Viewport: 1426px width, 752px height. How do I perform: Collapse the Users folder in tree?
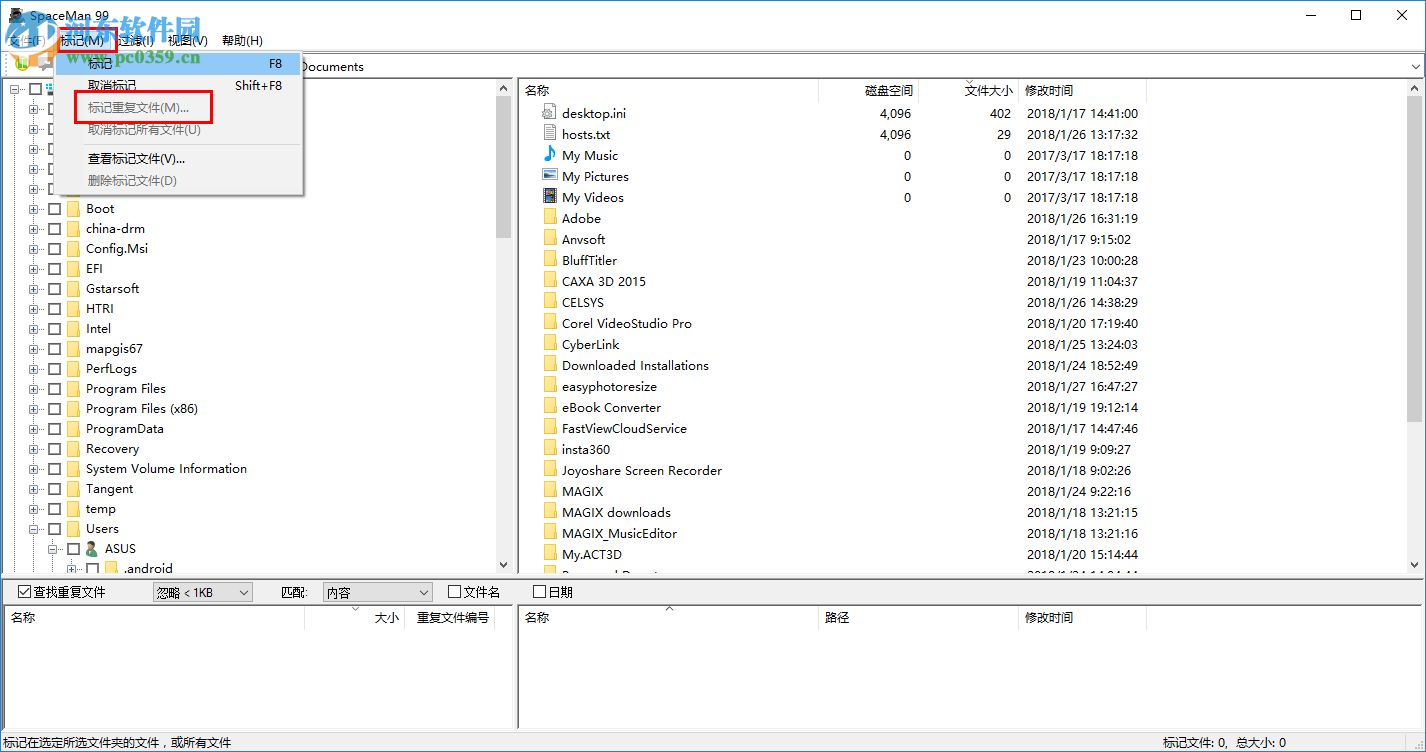click(x=34, y=529)
